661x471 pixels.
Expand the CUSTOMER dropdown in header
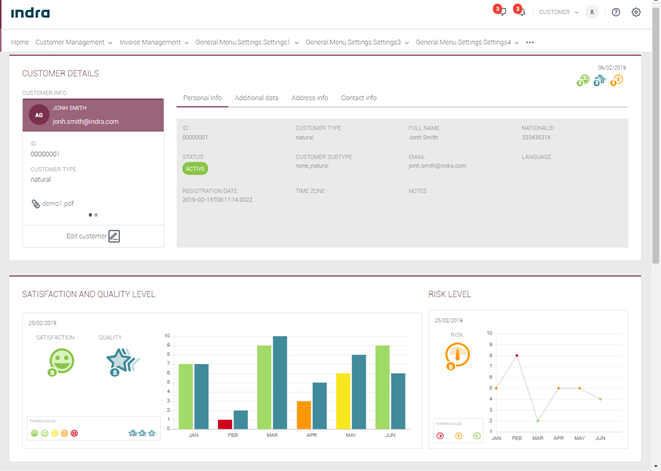tap(559, 12)
